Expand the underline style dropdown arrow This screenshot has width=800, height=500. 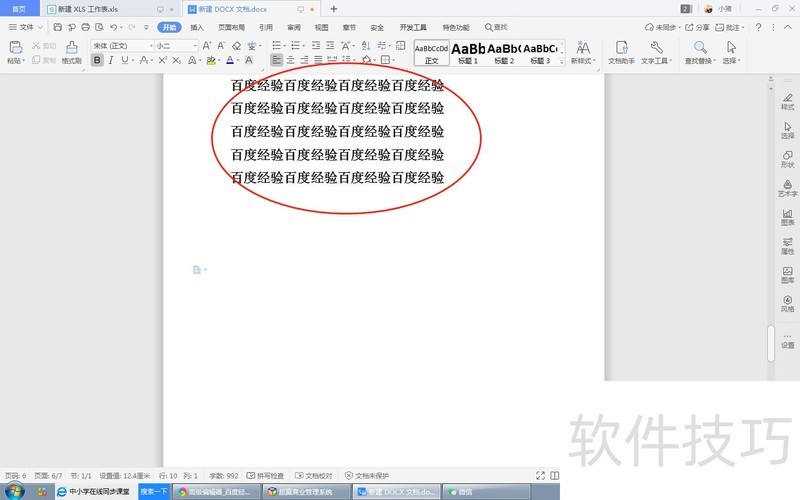[x=133, y=60]
